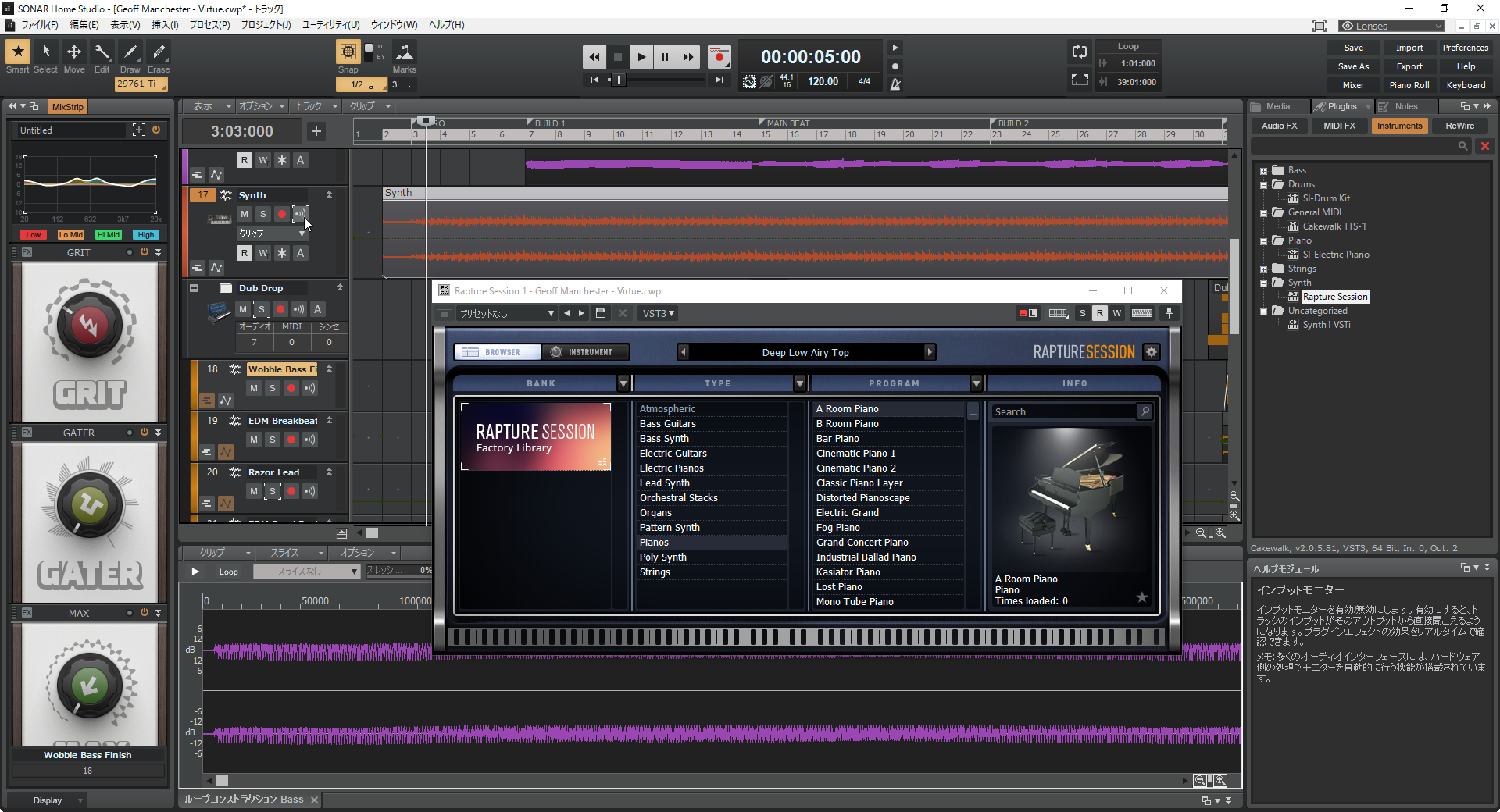Favorite the A Room Piano star
1500x812 pixels.
[1141, 597]
